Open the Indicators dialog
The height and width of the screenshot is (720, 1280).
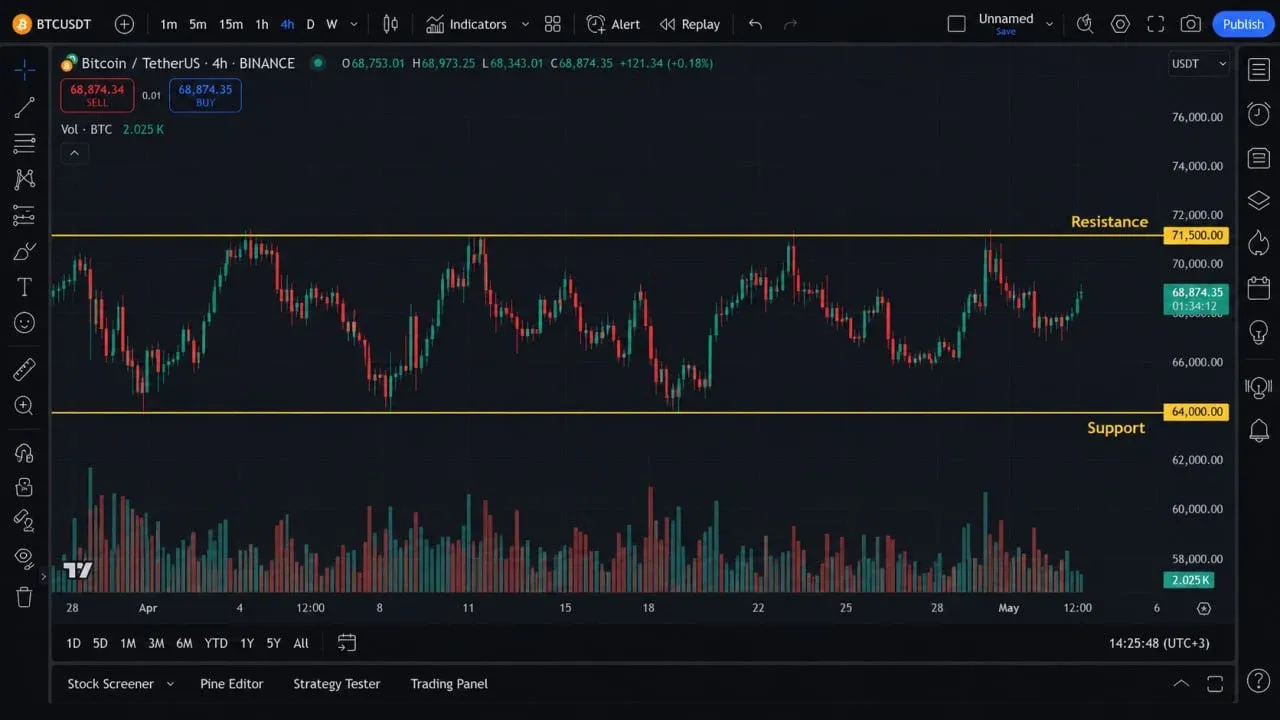[x=466, y=24]
